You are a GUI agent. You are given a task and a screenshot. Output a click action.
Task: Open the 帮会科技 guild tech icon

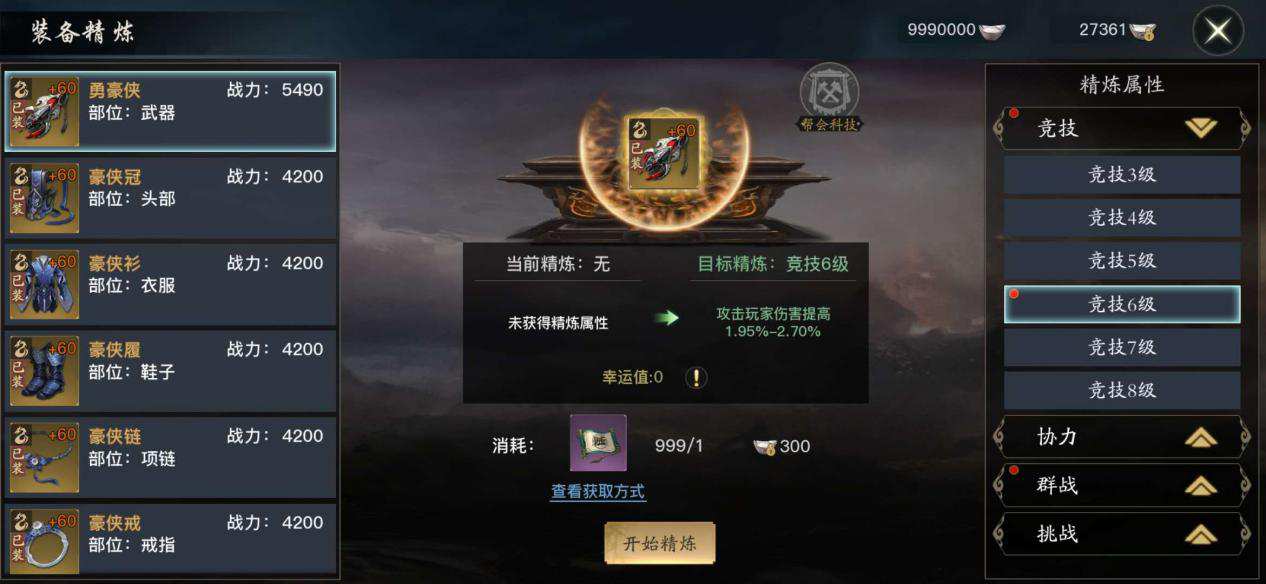(x=829, y=98)
